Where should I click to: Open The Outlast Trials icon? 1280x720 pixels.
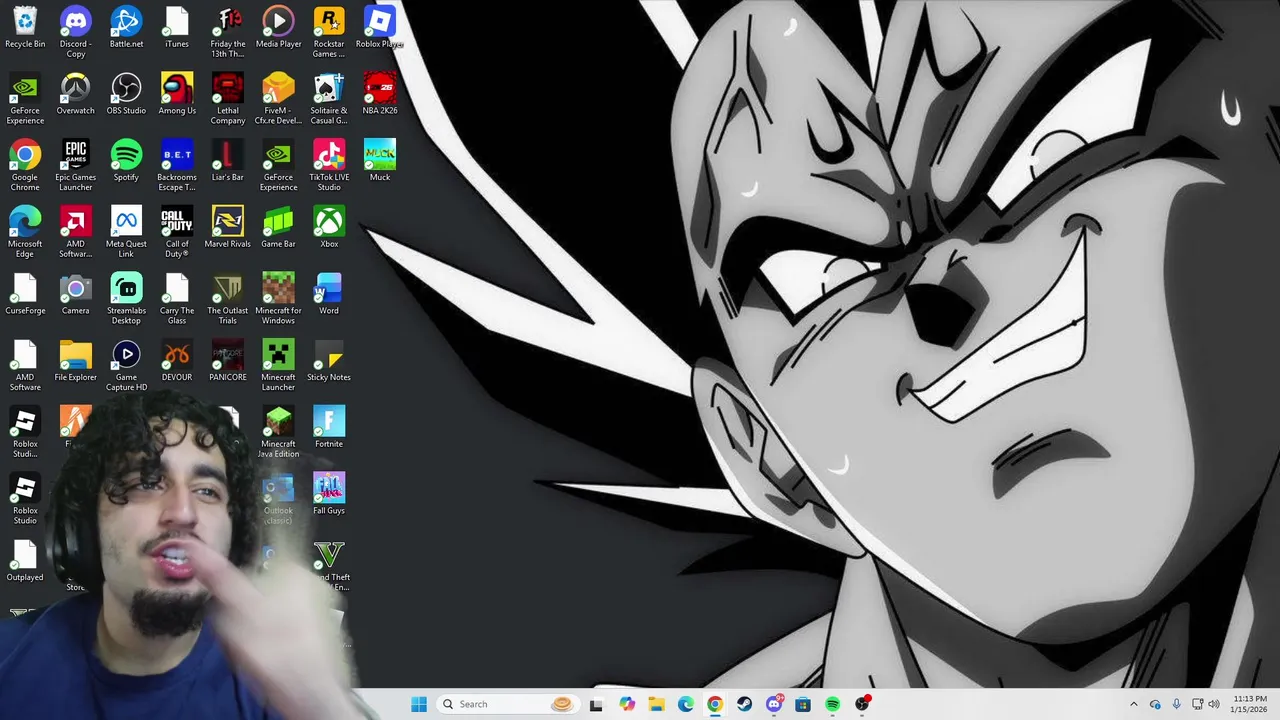coord(228,299)
